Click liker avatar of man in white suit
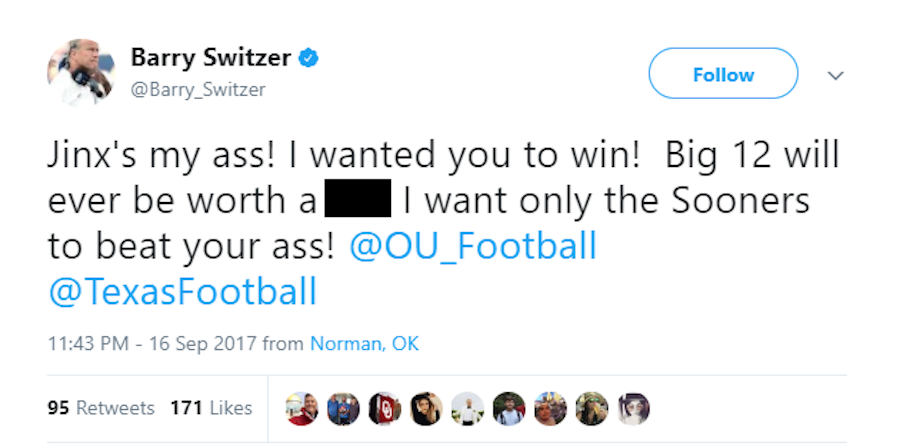The image size is (900, 446). 467,408
